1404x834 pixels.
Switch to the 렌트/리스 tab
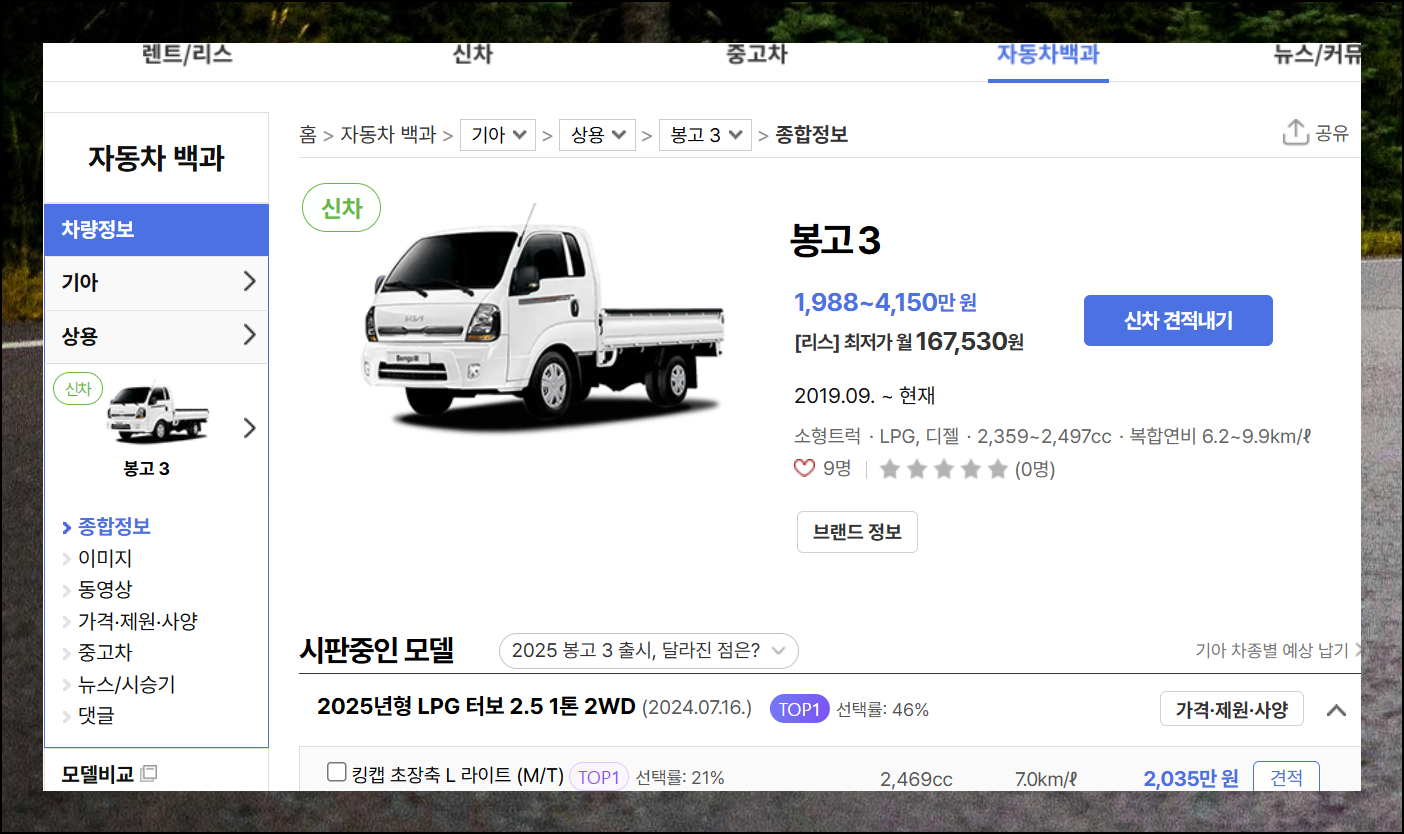coord(188,54)
